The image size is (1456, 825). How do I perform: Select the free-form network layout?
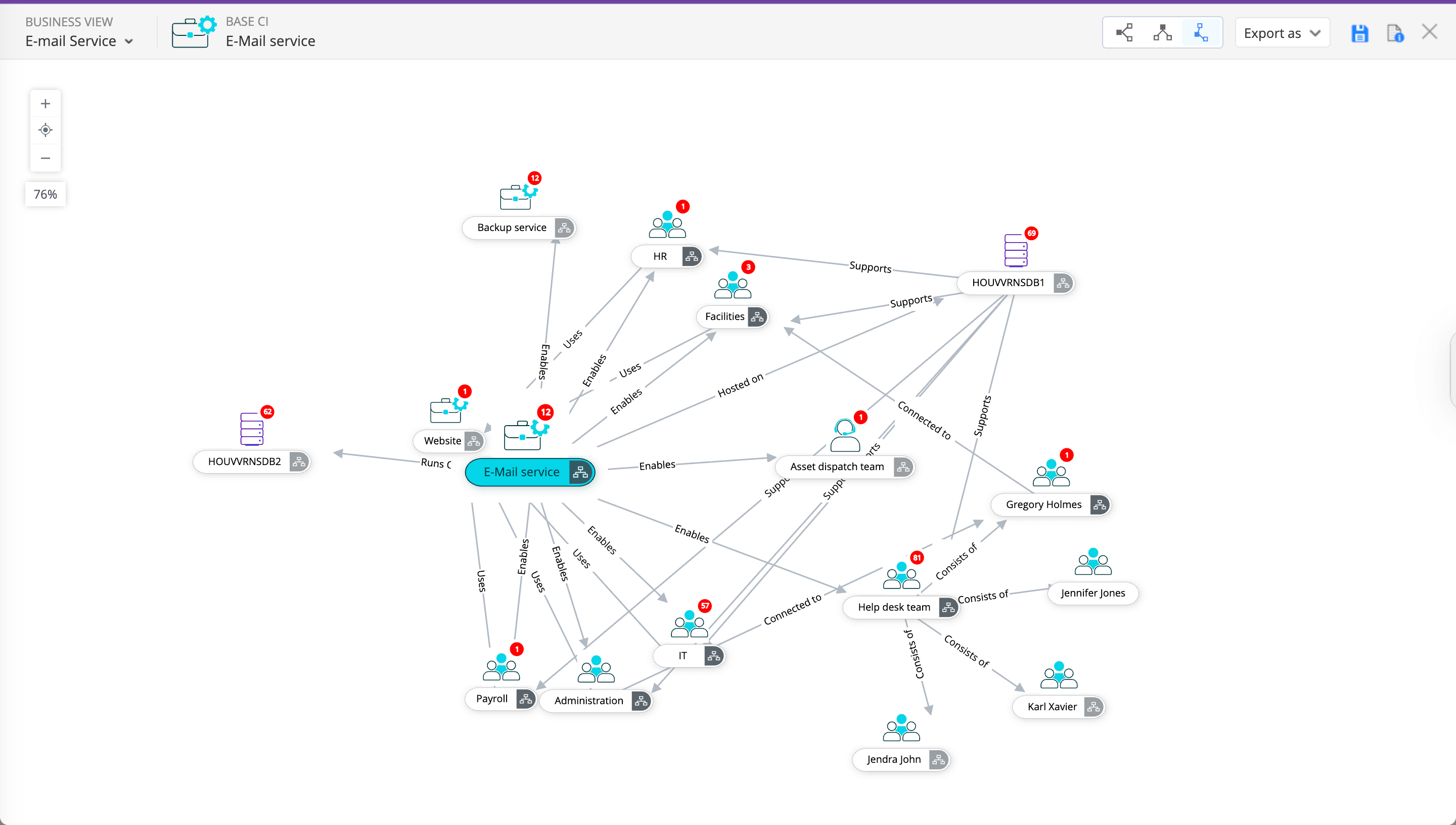1201,33
